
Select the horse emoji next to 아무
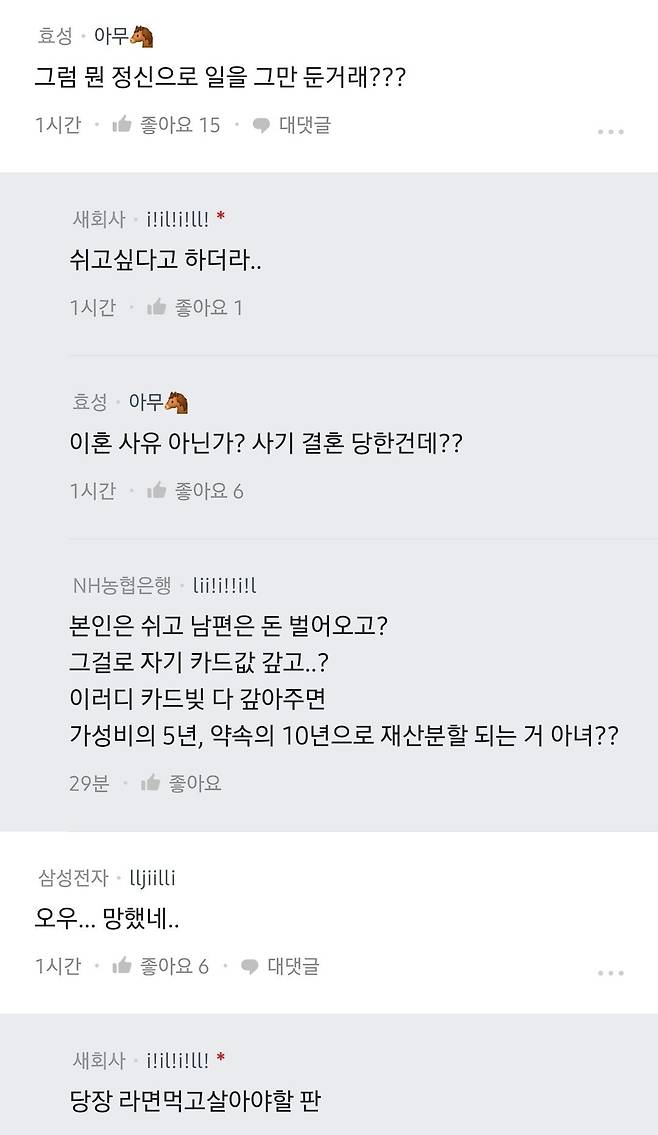(x=141, y=34)
